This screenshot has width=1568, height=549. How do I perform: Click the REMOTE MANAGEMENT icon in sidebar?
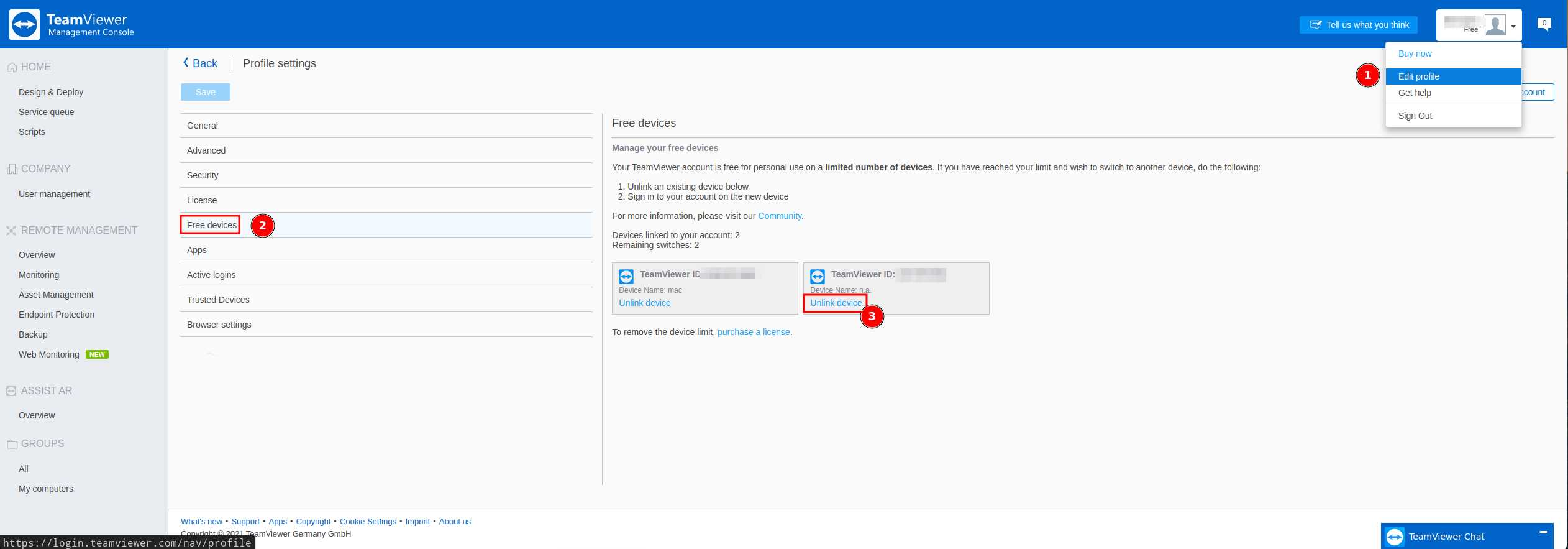point(11,231)
